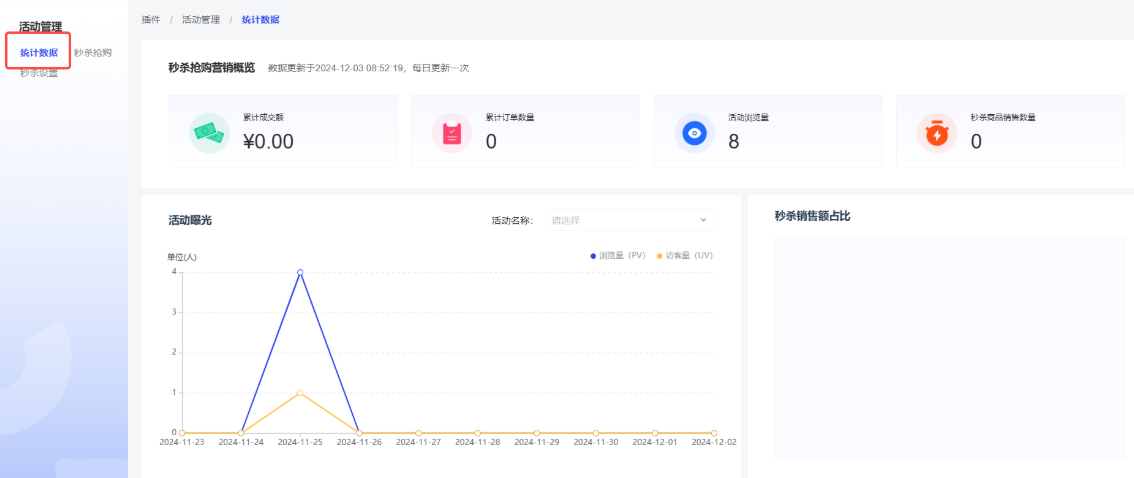The width and height of the screenshot is (1134, 478).
Task: Click the yellow UV data point on 2024-11-25
Action: click(x=300, y=393)
